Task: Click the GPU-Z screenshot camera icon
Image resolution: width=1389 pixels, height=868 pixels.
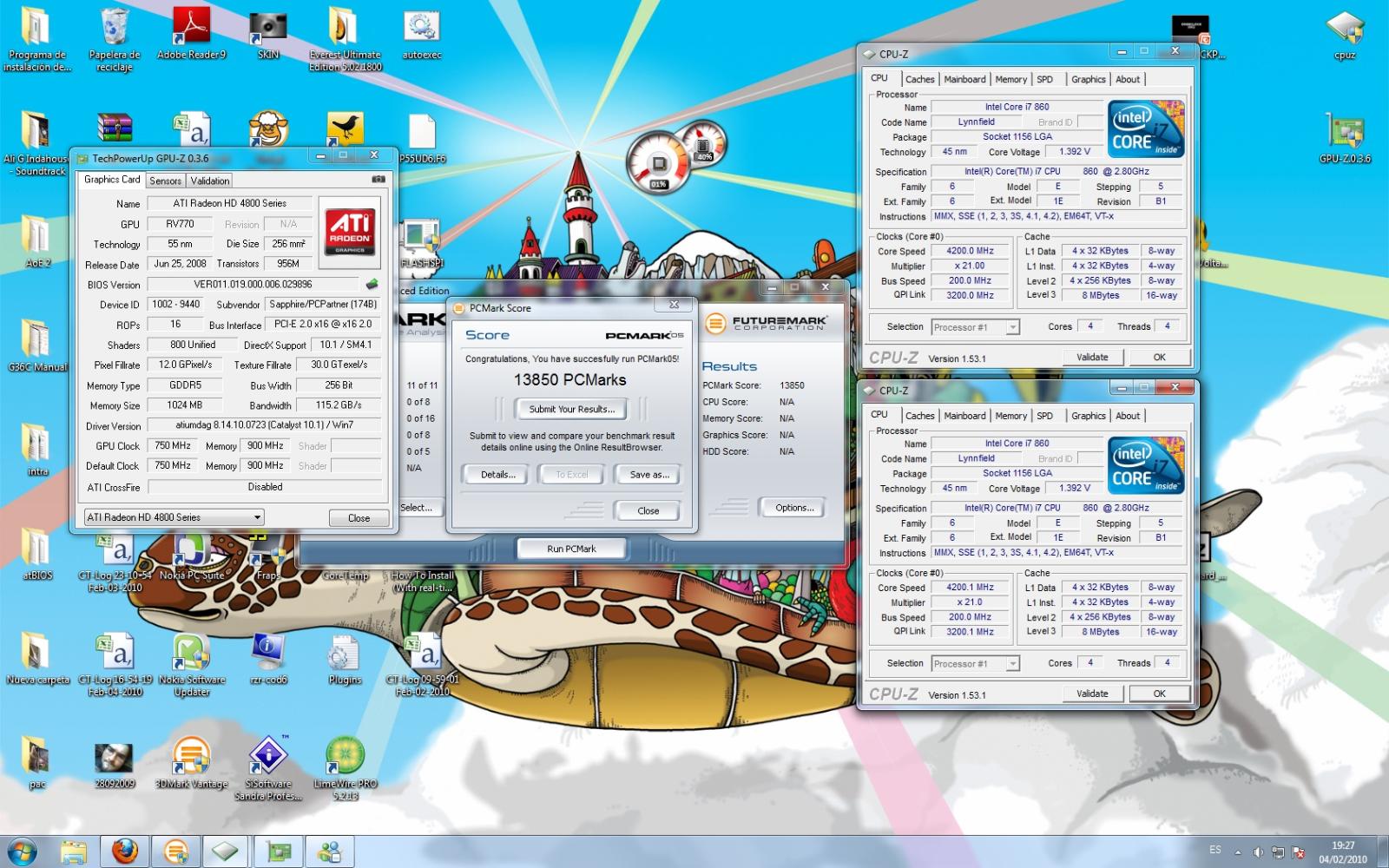Action: coord(379,179)
